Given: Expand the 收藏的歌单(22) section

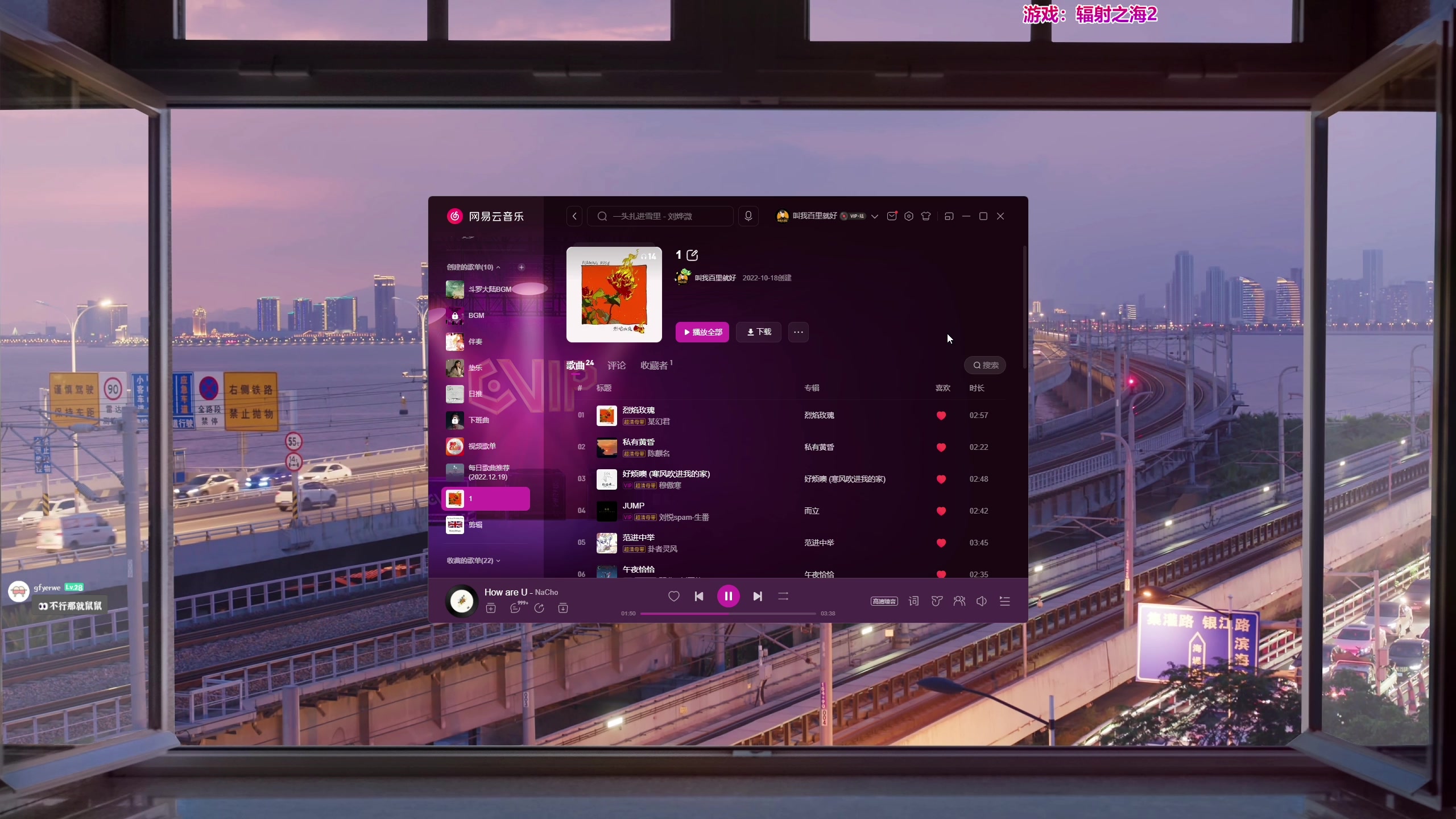Looking at the screenshot, I should (x=474, y=561).
